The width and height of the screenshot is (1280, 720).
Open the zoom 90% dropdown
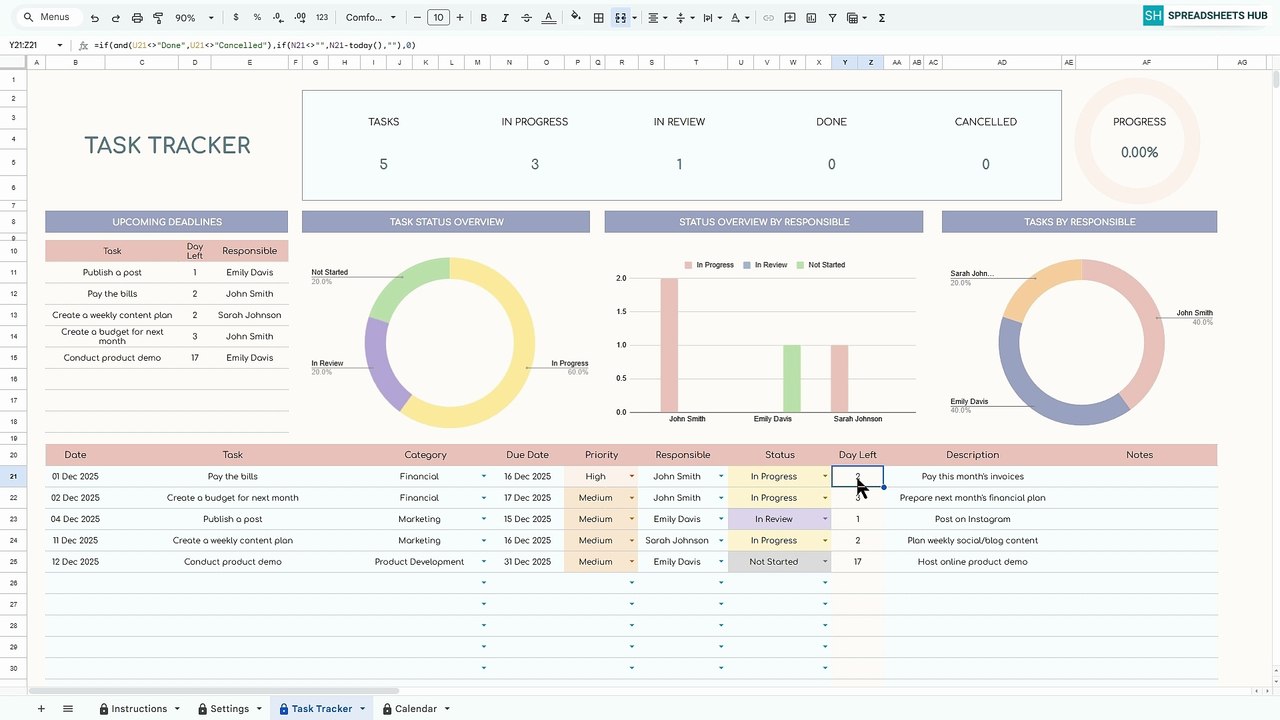pyautogui.click(x=194, y=18)
